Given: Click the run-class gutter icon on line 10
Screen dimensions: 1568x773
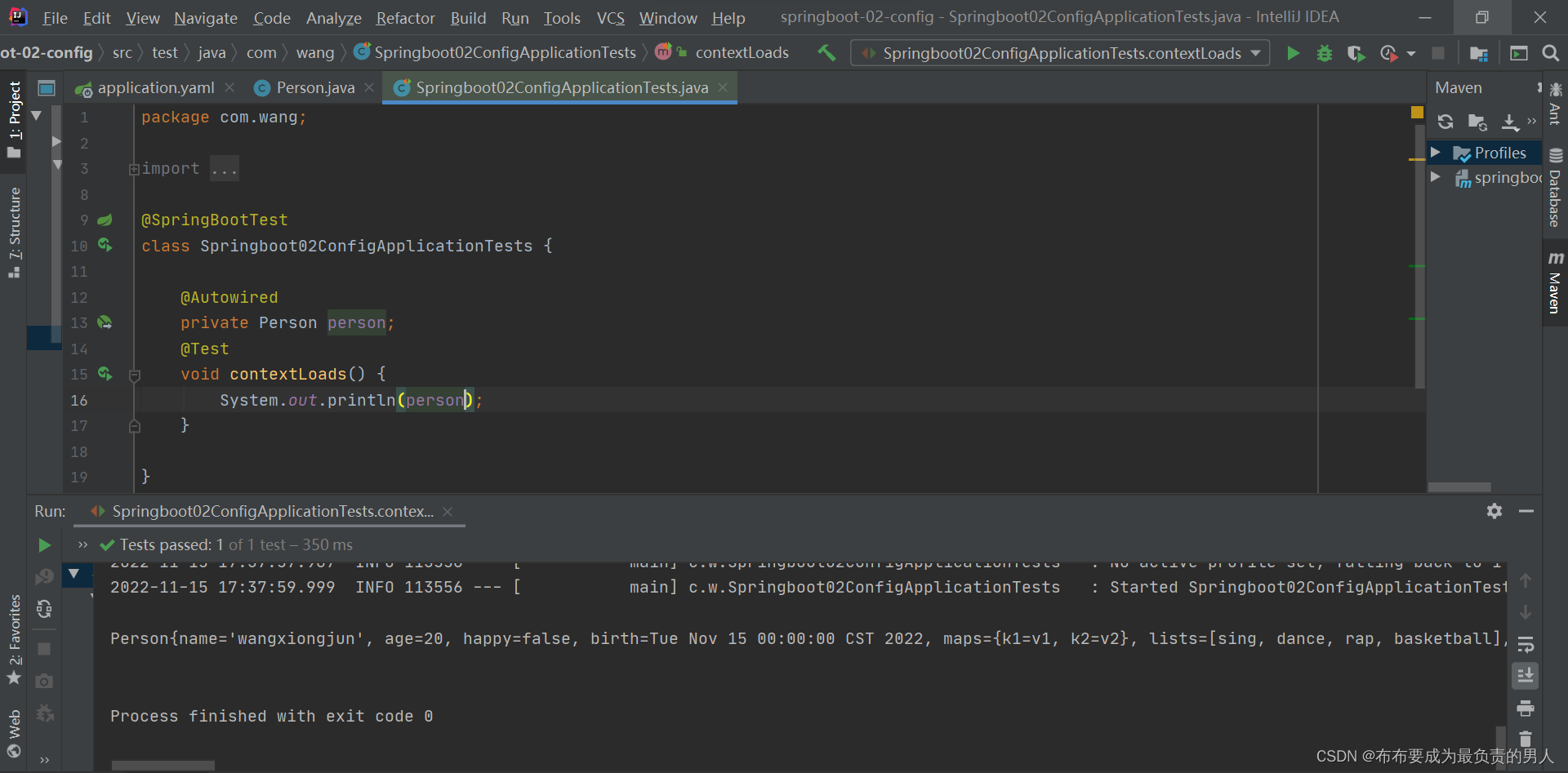Looking at the screenshot, I should [x=105, y=245].
